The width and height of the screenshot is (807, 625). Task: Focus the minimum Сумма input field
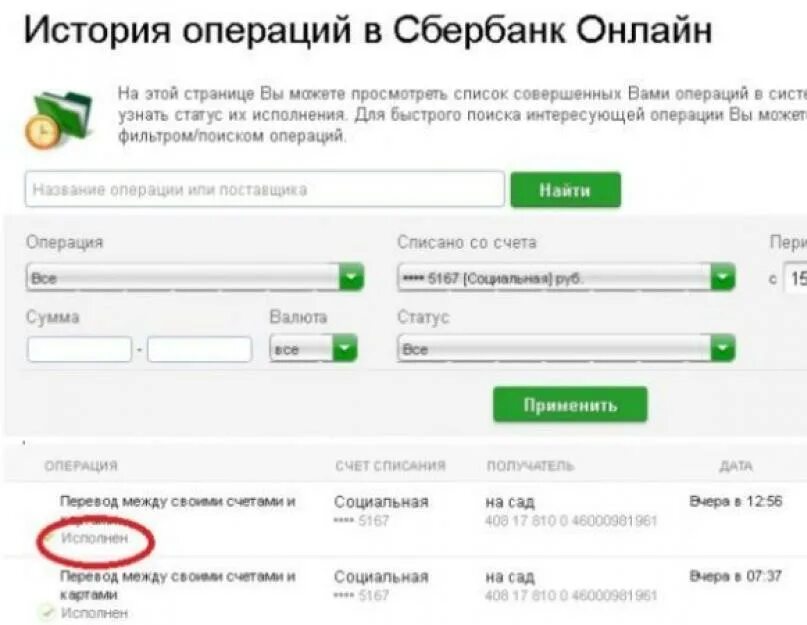[x=79, y=349]
